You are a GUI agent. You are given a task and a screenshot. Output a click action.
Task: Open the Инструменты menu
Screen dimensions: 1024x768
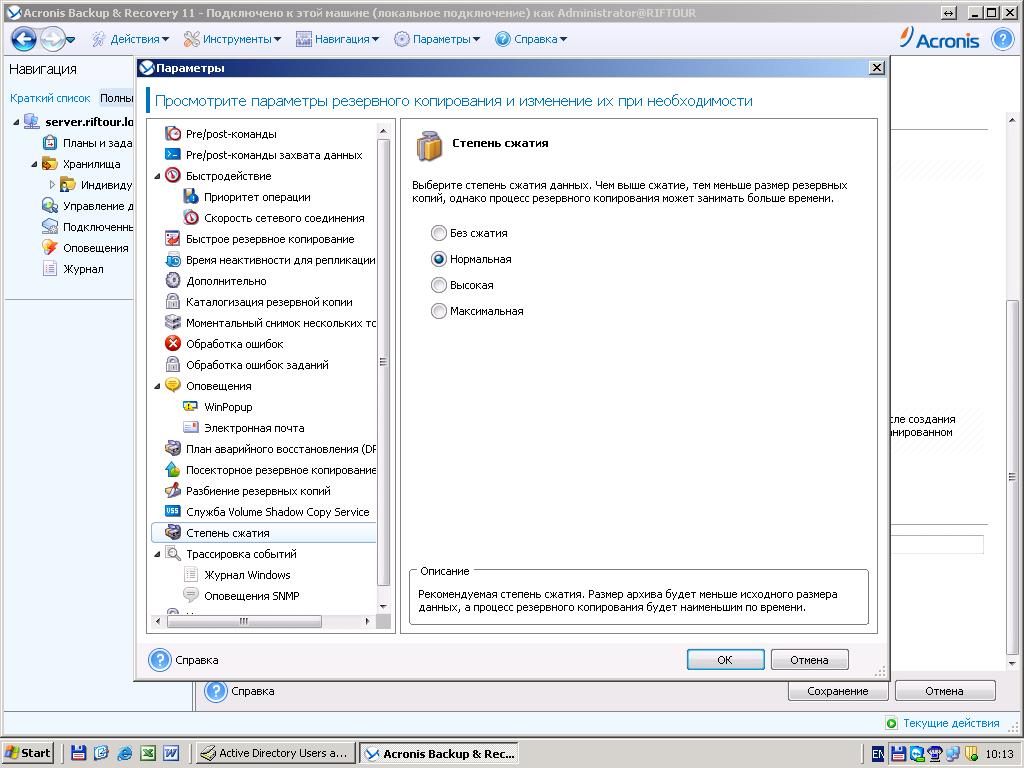point(235,39)
